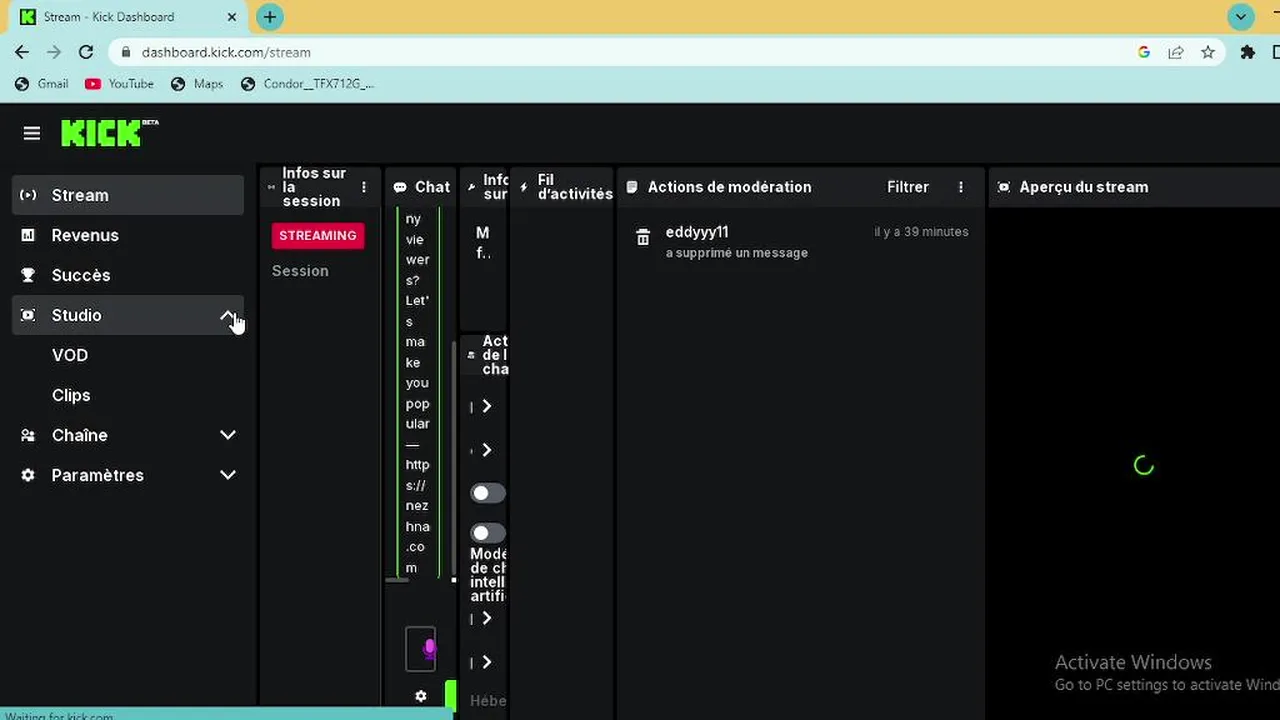Open VOD under Studio
The height and width of the screenshot is (720, 1280).
tap(70, 355)
